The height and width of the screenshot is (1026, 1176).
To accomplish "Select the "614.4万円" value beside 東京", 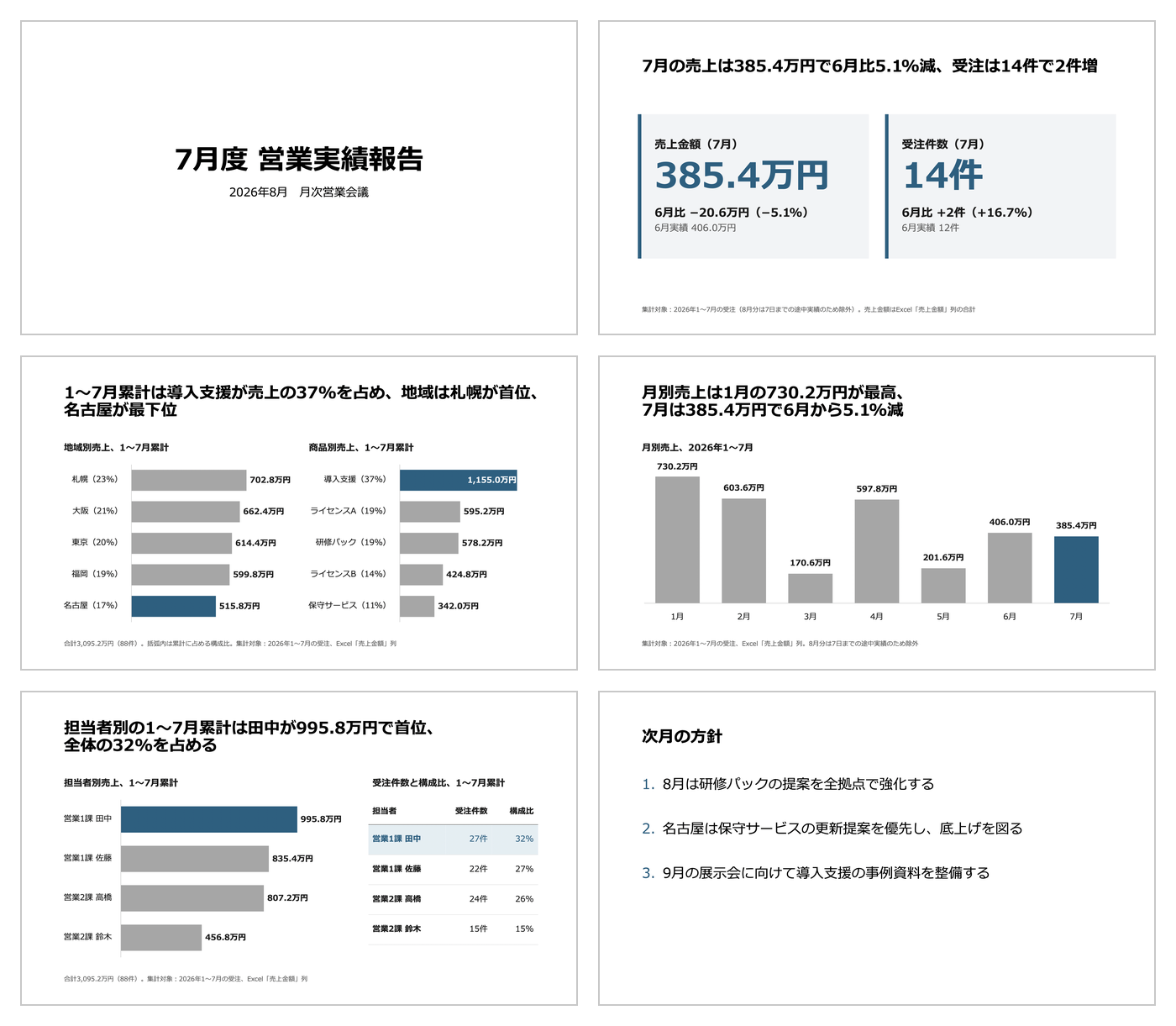I will click(255, 543).
